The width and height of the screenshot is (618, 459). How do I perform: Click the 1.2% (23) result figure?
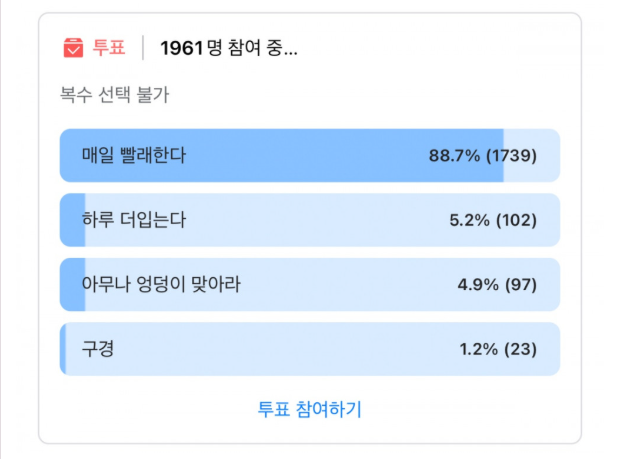click(x=497, y=349)
